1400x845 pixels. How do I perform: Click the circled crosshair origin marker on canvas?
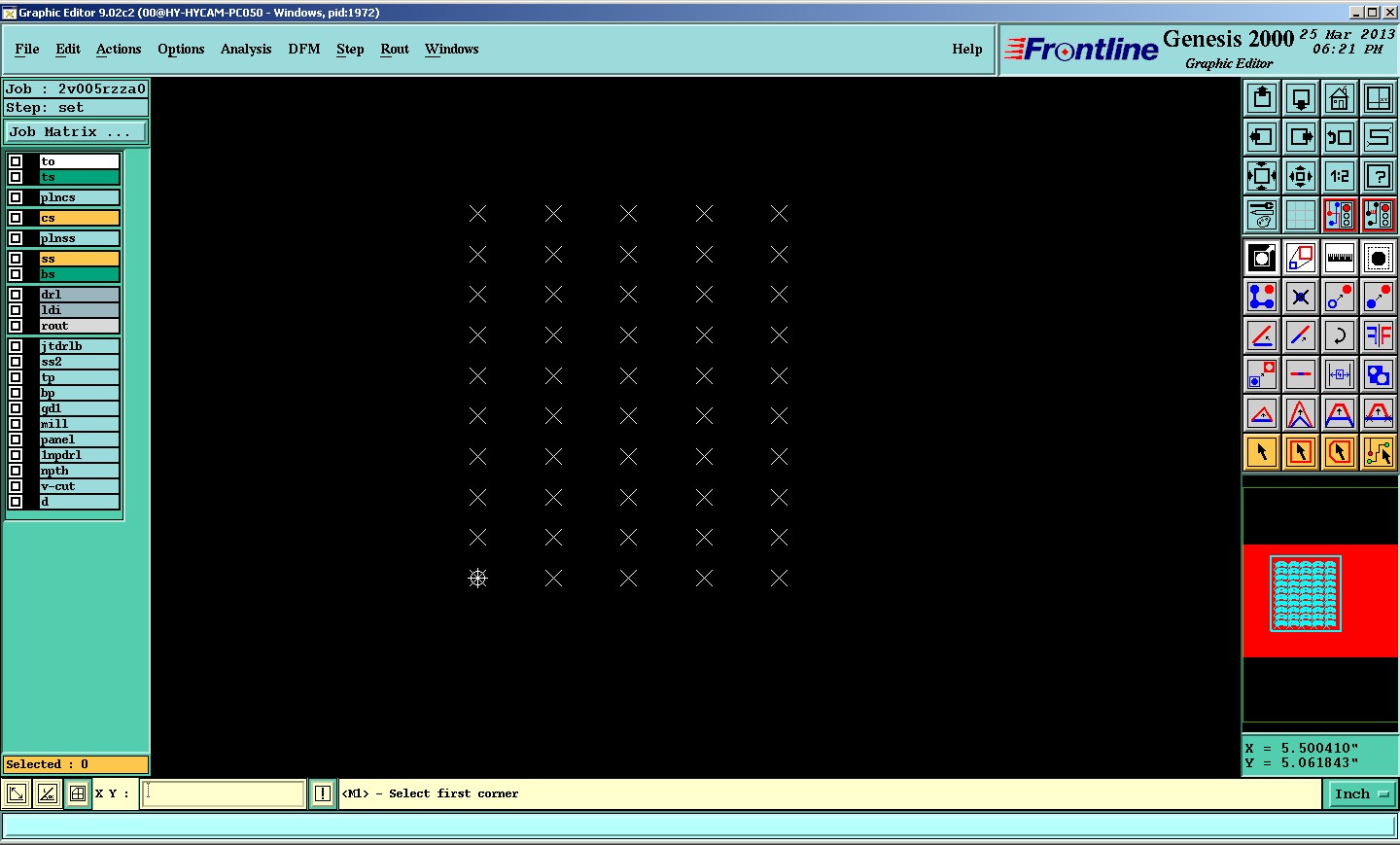477,579
